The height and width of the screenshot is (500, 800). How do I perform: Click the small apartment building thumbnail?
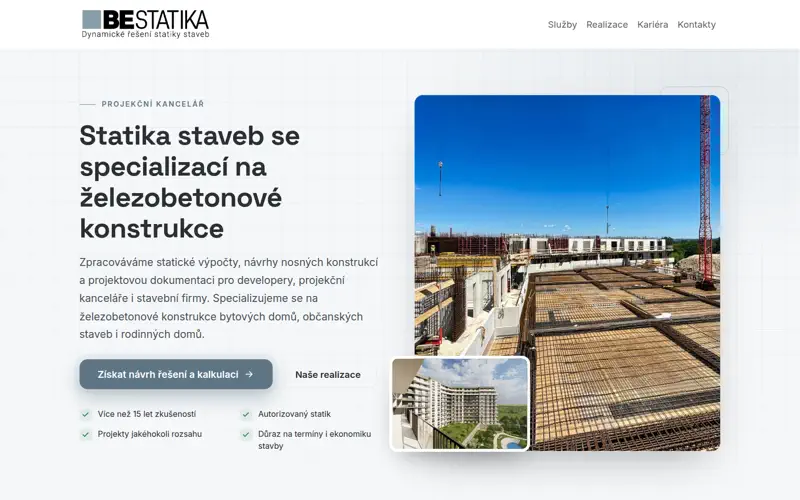point(460,404)
